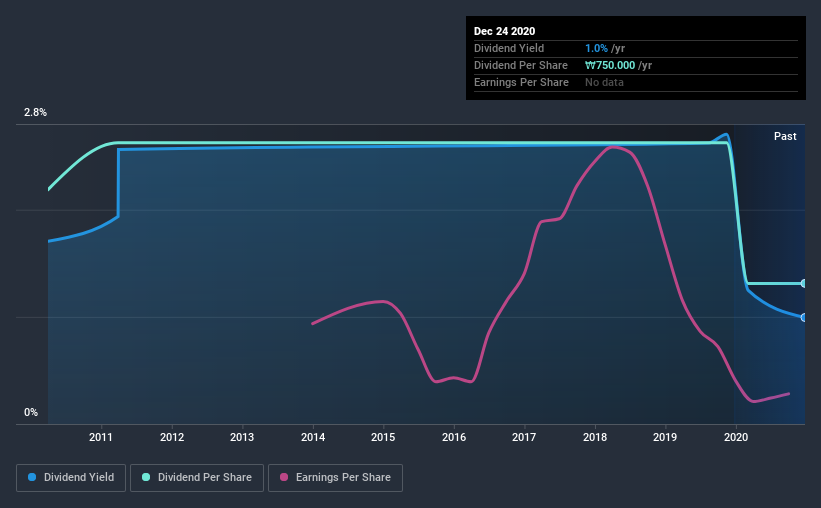Click the teal endpoint marker of Dividend Per Share line
The width and height of the screenshot is (821, 508).
803,283
